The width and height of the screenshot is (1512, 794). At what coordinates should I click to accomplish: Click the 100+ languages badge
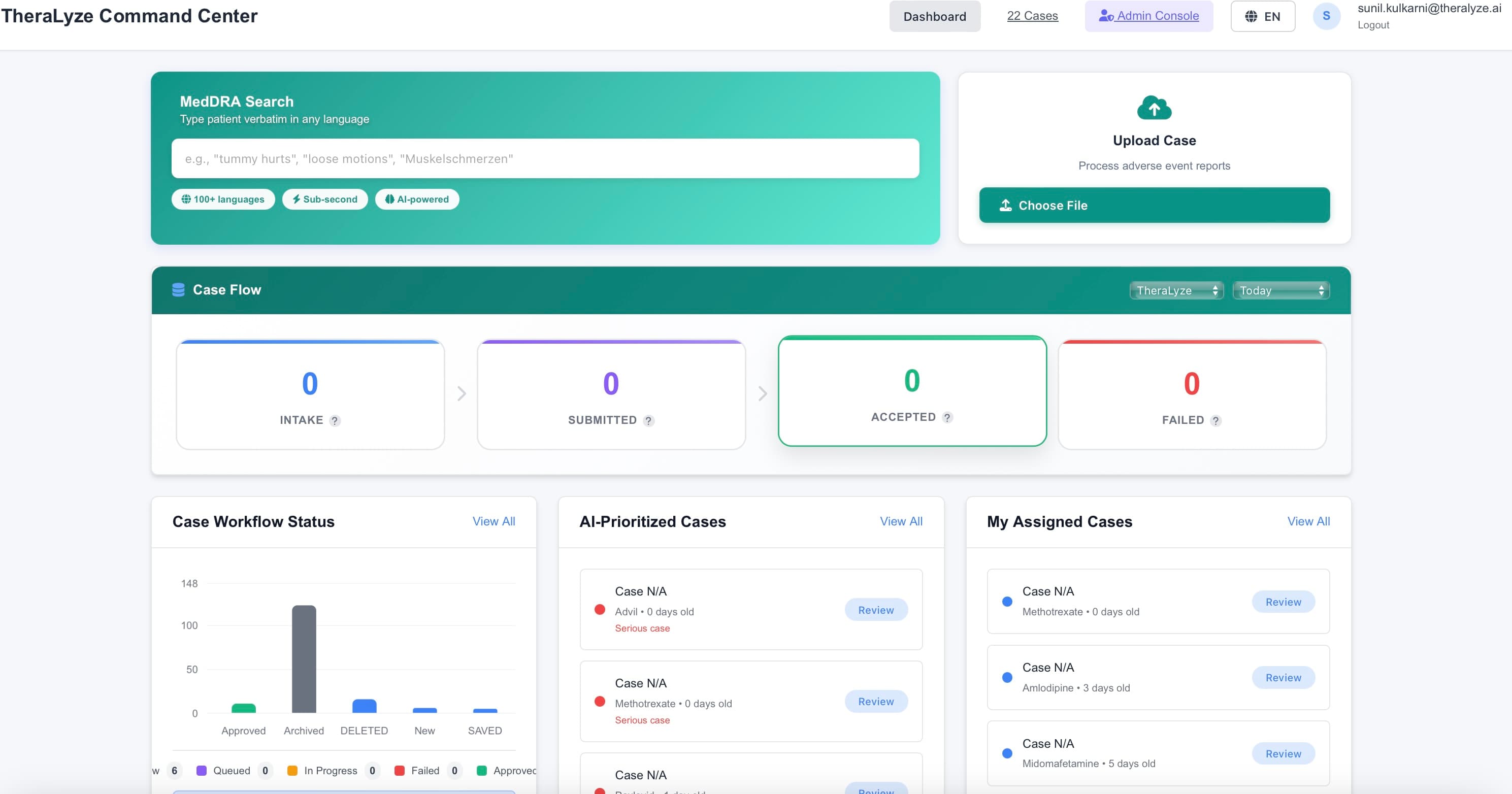(223, 199)
